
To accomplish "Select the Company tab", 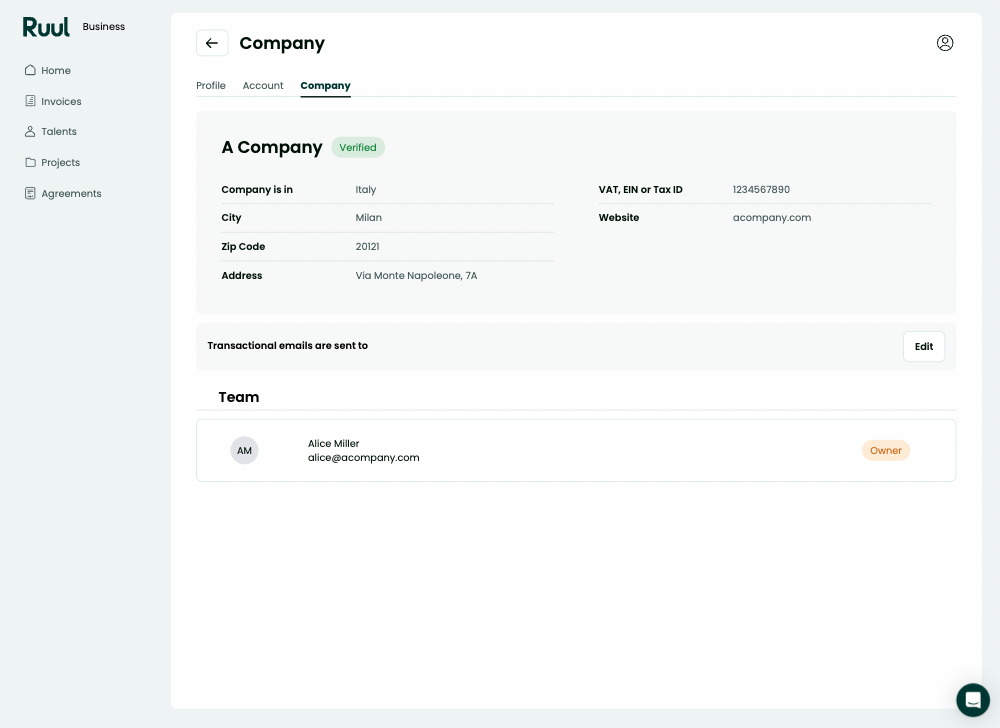I will (325, 85).
